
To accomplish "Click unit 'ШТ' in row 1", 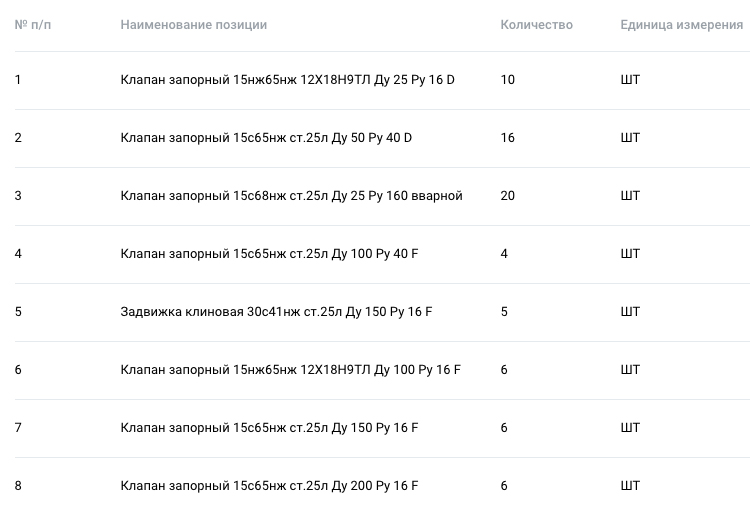I will 630,80.
